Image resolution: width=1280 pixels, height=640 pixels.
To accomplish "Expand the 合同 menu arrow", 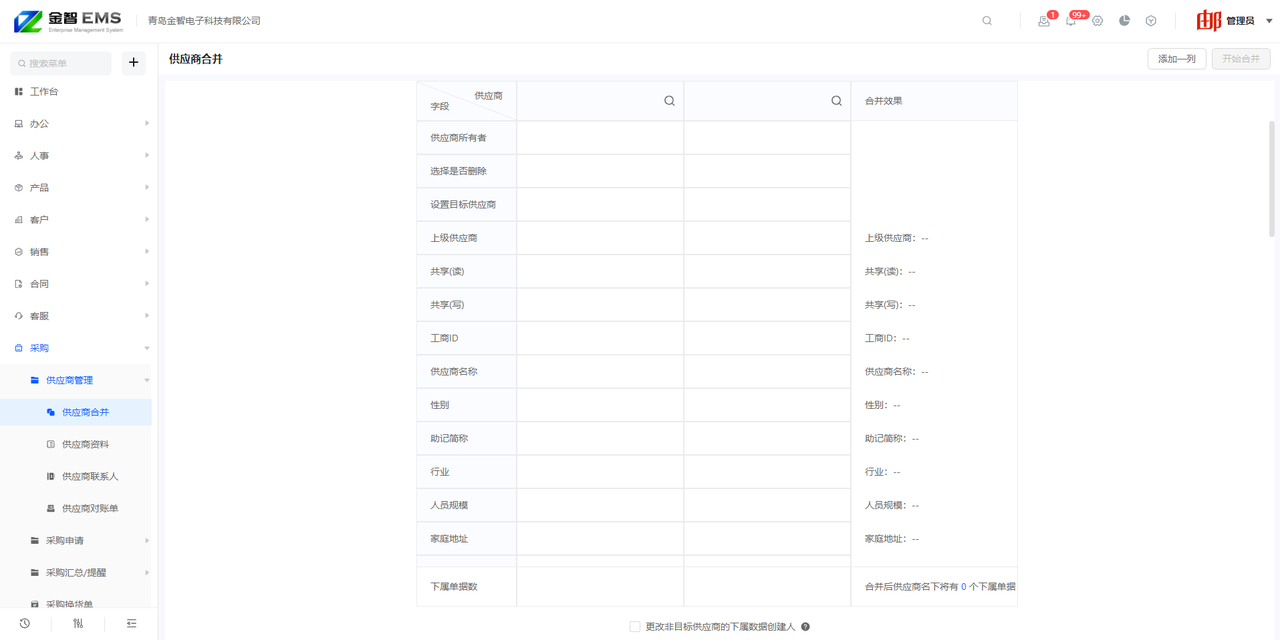I will click(x=147, y=284).
